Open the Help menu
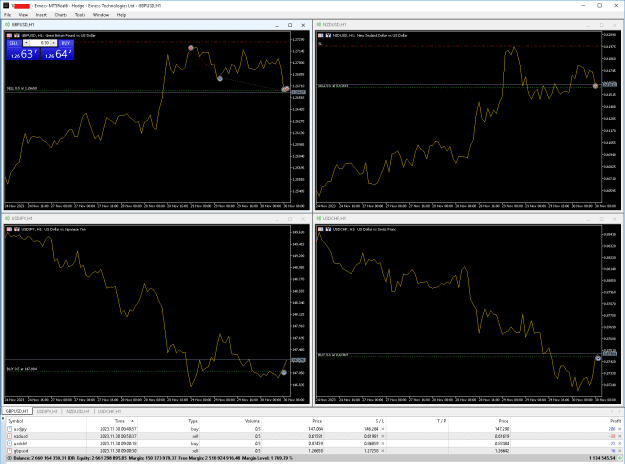625x464 pixels. 121,15
